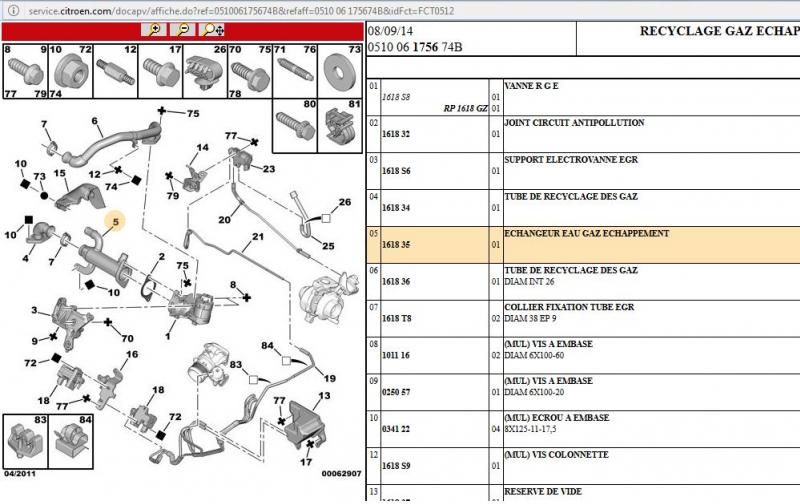Select row RESERVE DE VIDE
The image size is (800, 504).
pos(583,494)
